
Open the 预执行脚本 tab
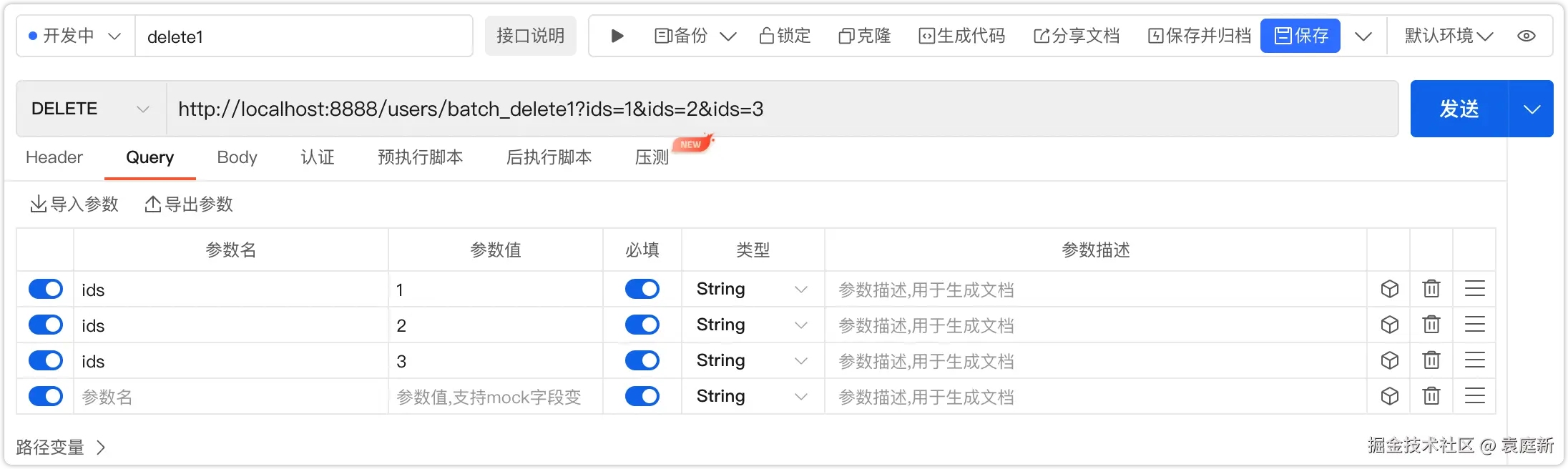tap(420, 157)
